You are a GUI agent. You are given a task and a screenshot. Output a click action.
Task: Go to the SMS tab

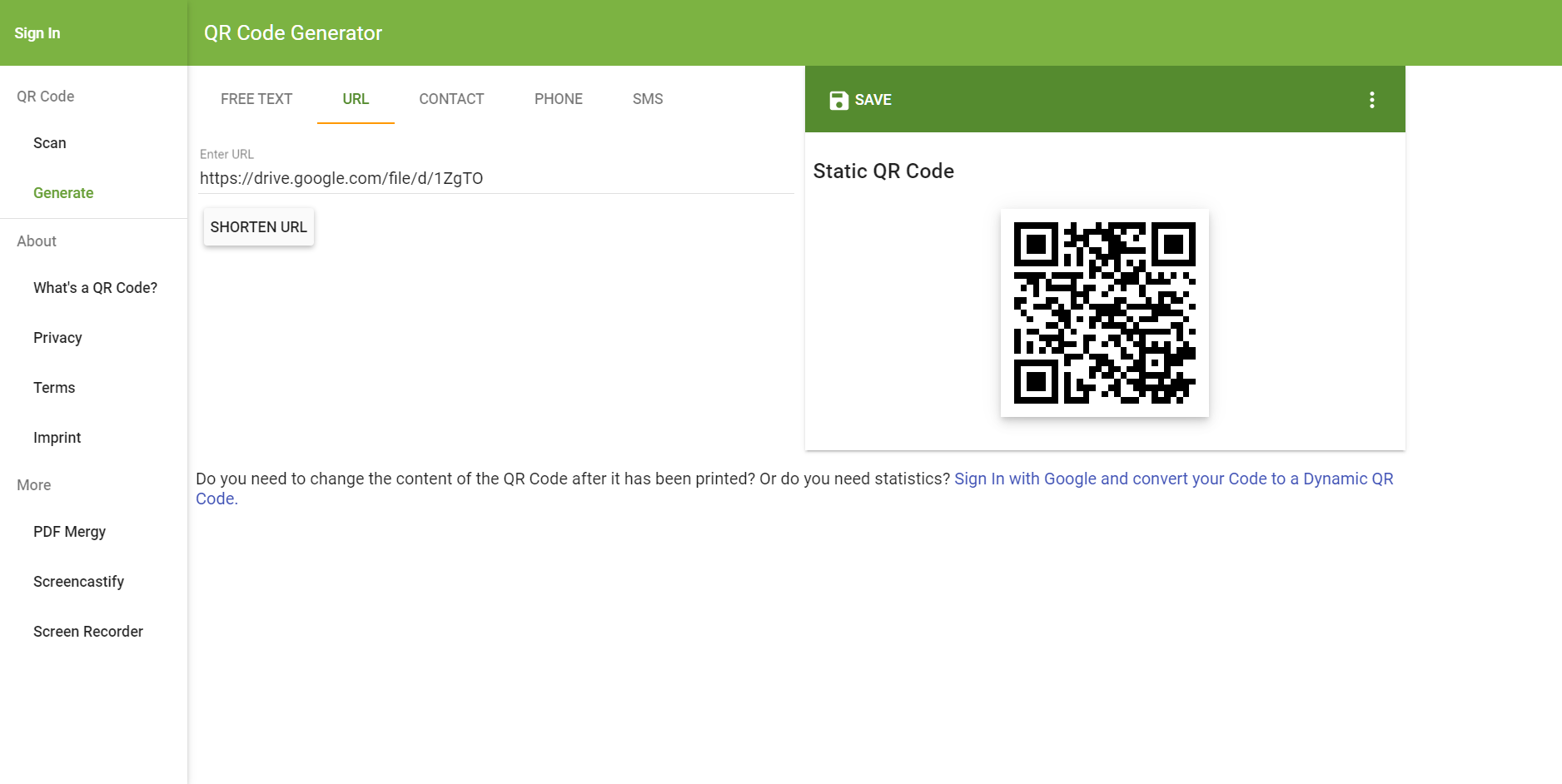tap(648, 99)
